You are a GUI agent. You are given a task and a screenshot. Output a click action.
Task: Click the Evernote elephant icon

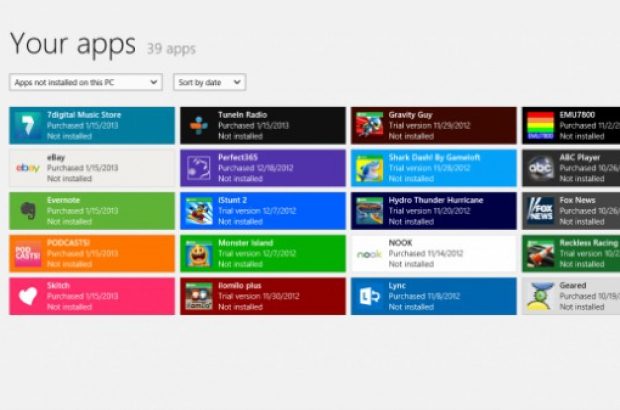(27, 211)
